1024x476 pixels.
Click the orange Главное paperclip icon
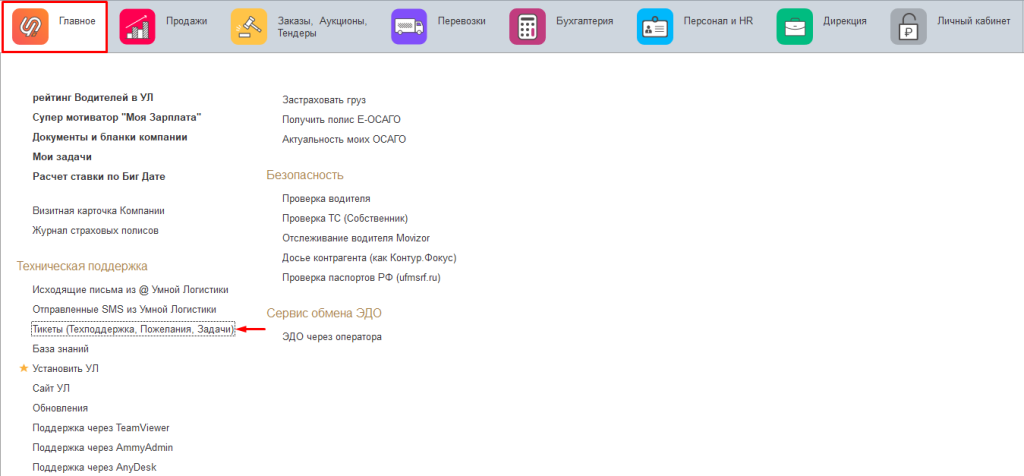(30, 27)
